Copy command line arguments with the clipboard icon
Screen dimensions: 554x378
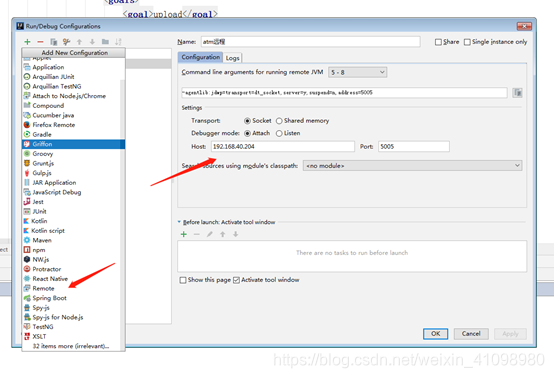pyautogui.click(x=518, y=93)
